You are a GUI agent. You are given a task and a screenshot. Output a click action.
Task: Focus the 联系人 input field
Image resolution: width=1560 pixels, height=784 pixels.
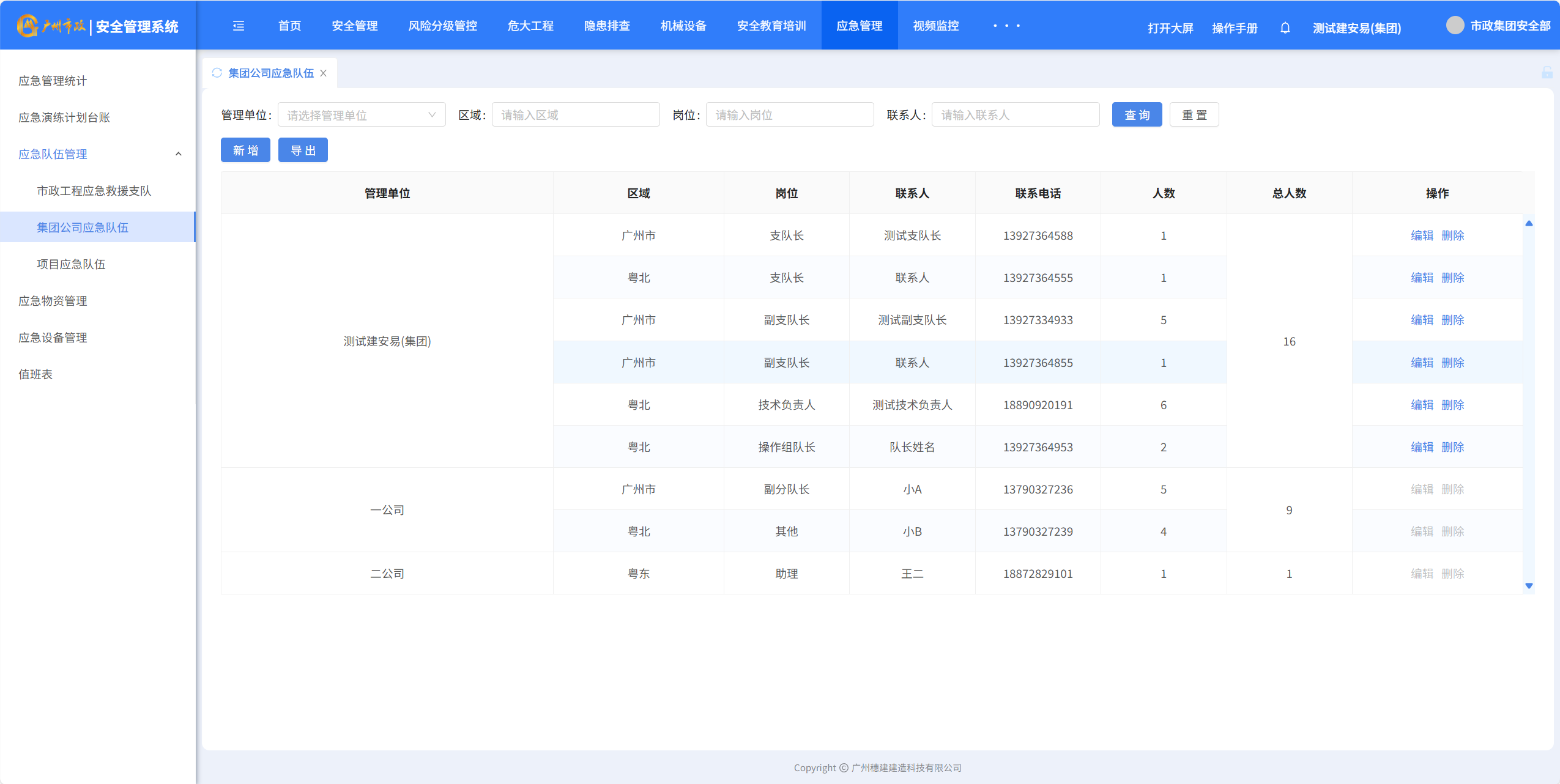1014,115
